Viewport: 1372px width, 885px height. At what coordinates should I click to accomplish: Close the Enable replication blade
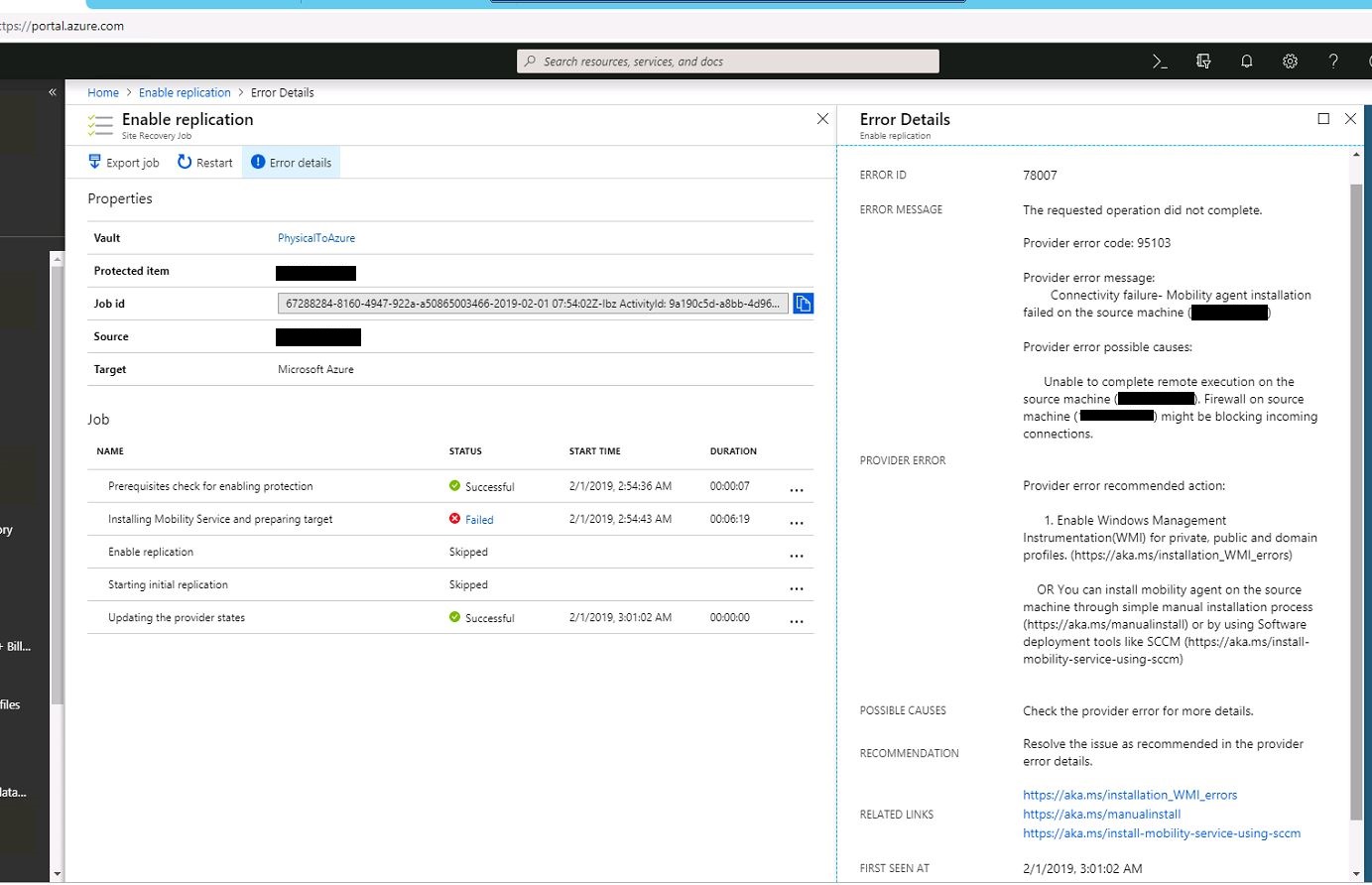[x=822, y=119]
